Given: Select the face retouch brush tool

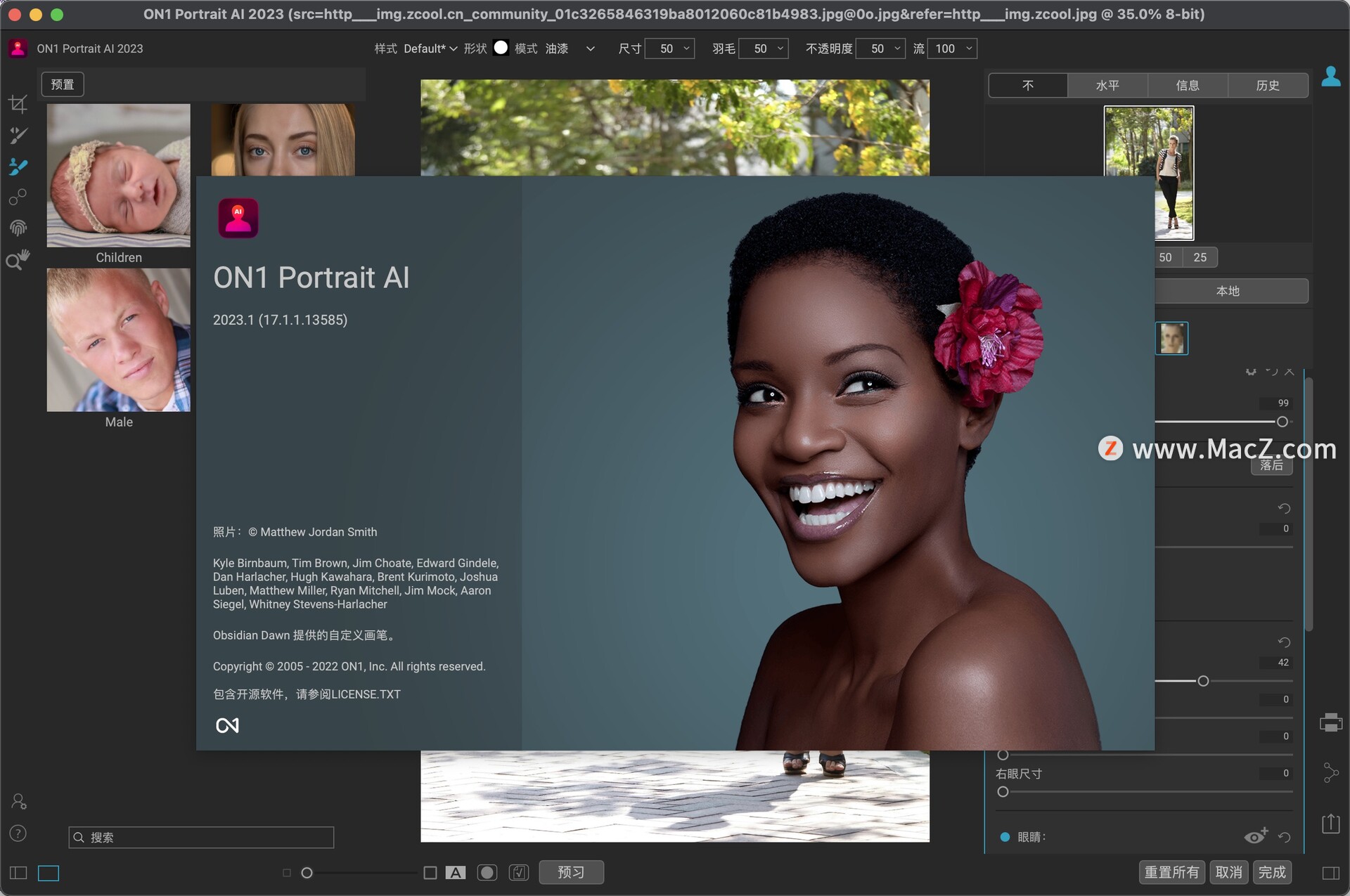Looking at the screenshot, I should 19,167.
